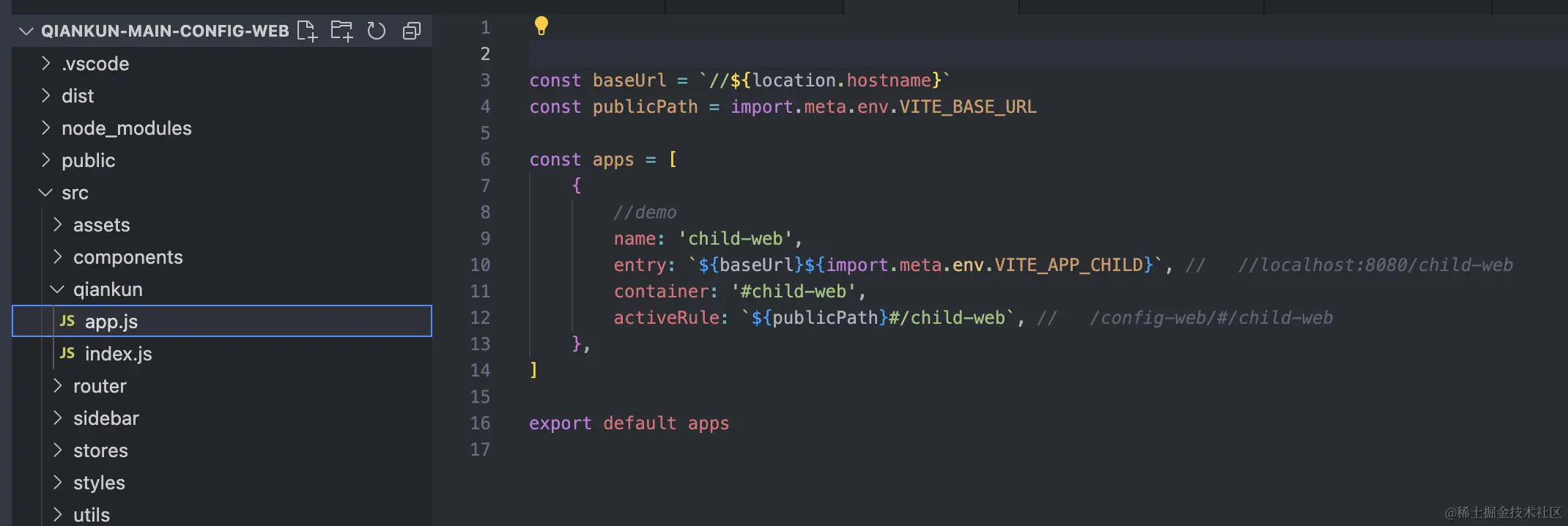Screen dimensions: 1568x526
Task: Expand the router folder chevron
Action: click(x=58, y=385)
